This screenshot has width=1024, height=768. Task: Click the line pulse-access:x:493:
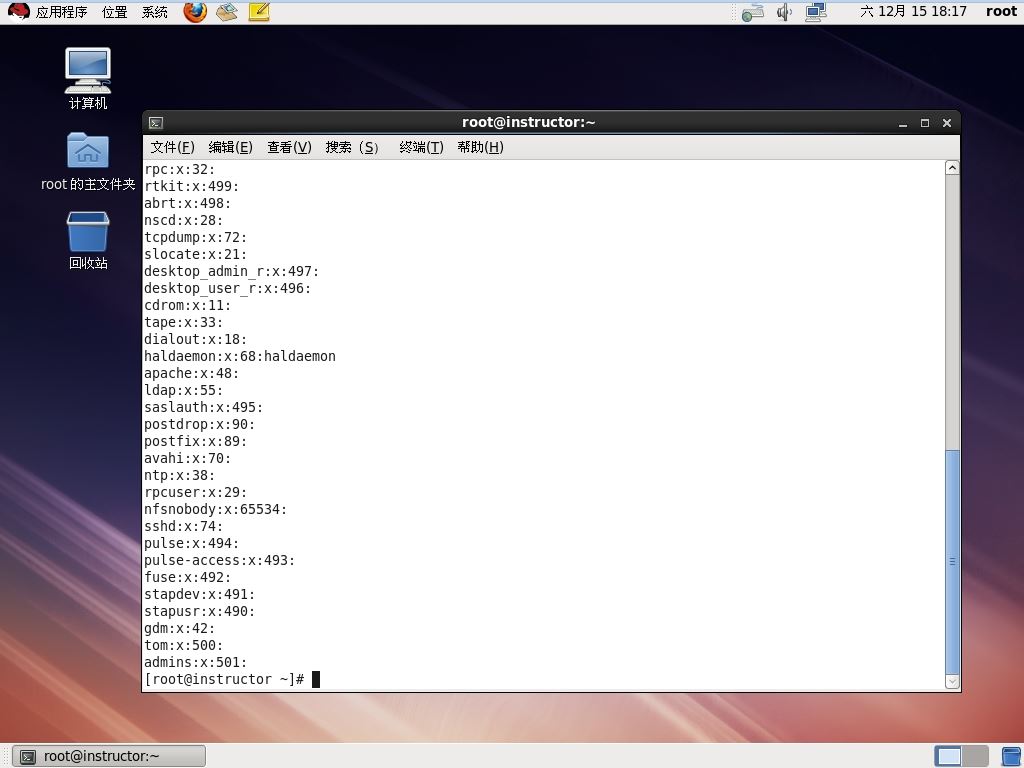coord(219,560)
